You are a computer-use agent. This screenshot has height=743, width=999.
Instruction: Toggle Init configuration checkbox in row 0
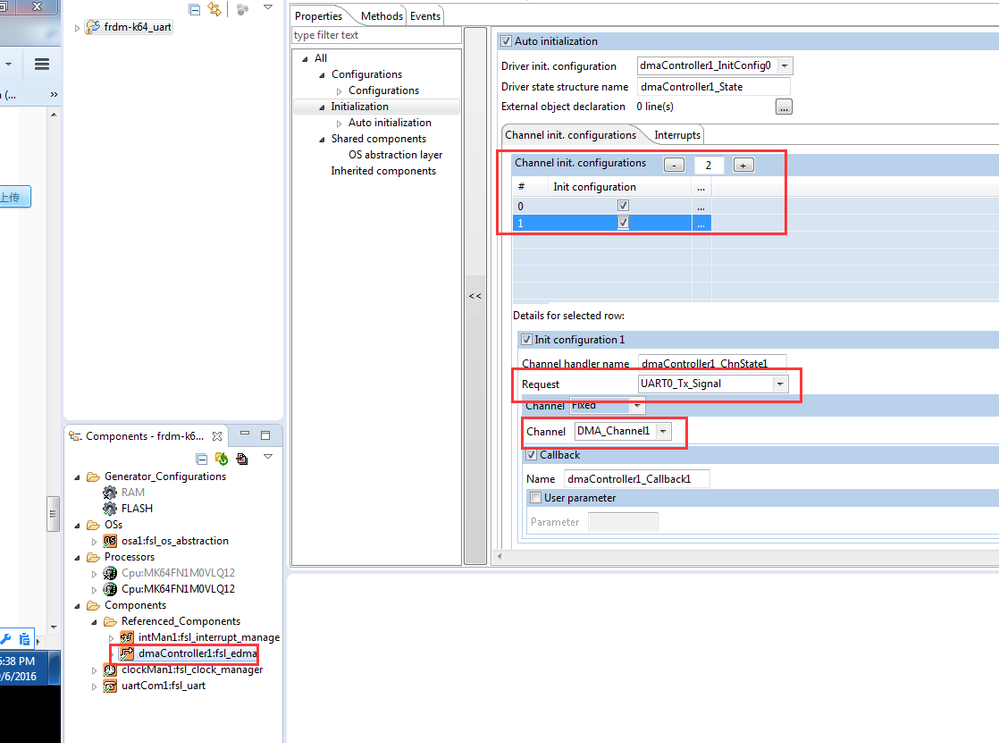tap(623, 205)
